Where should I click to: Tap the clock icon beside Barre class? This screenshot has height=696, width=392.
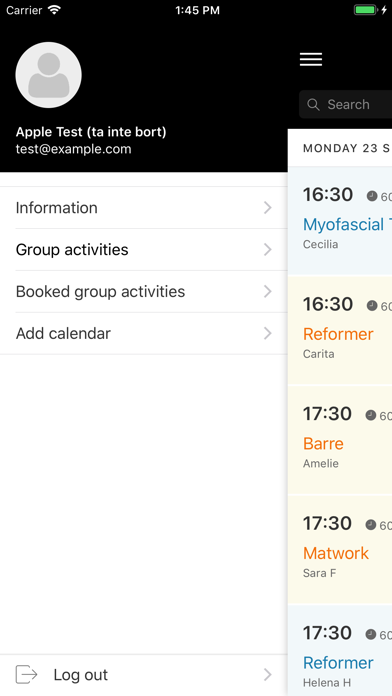[371, 415]
